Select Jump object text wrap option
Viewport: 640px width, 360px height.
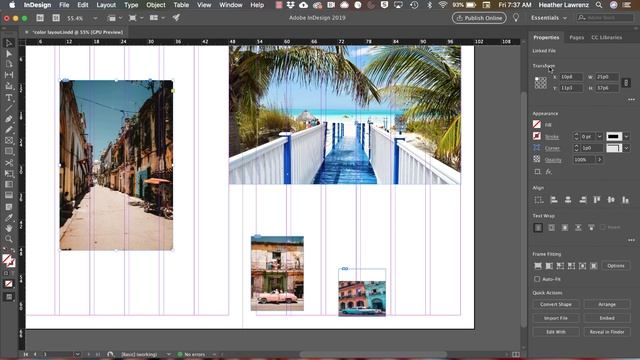click(x=578, y=227)
